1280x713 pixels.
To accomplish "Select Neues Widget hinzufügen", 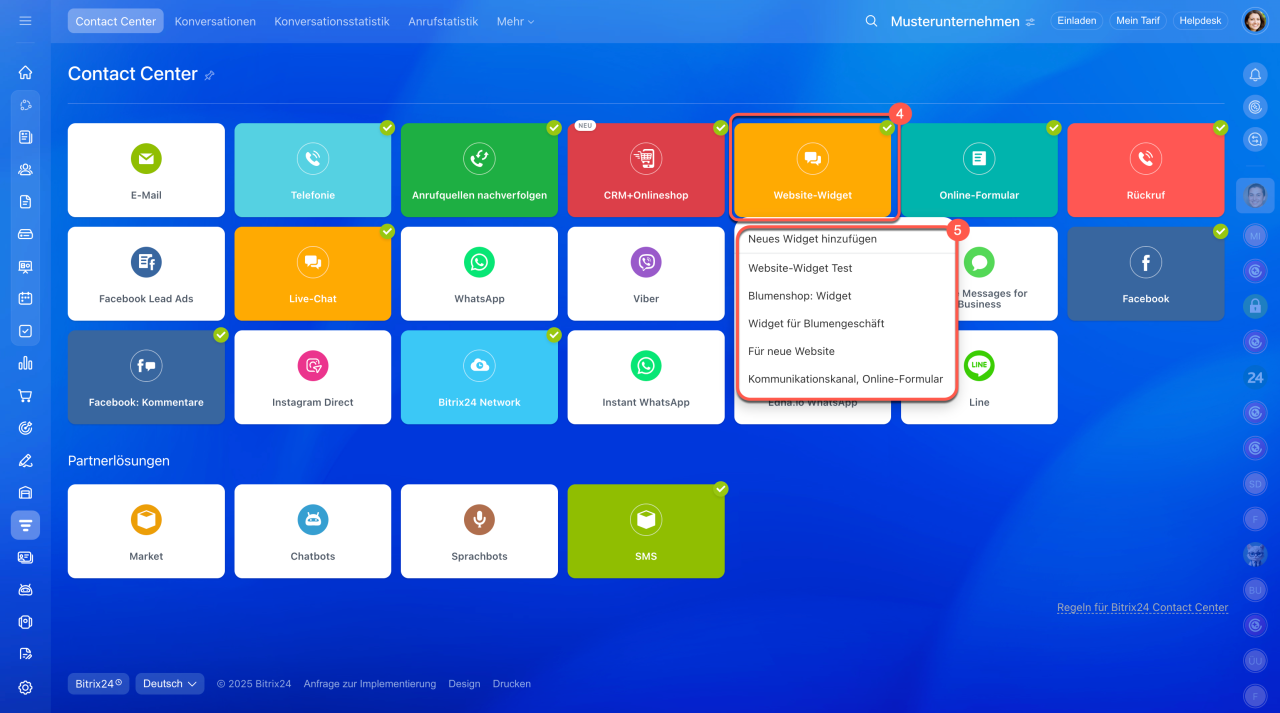I will coord(813,239).
